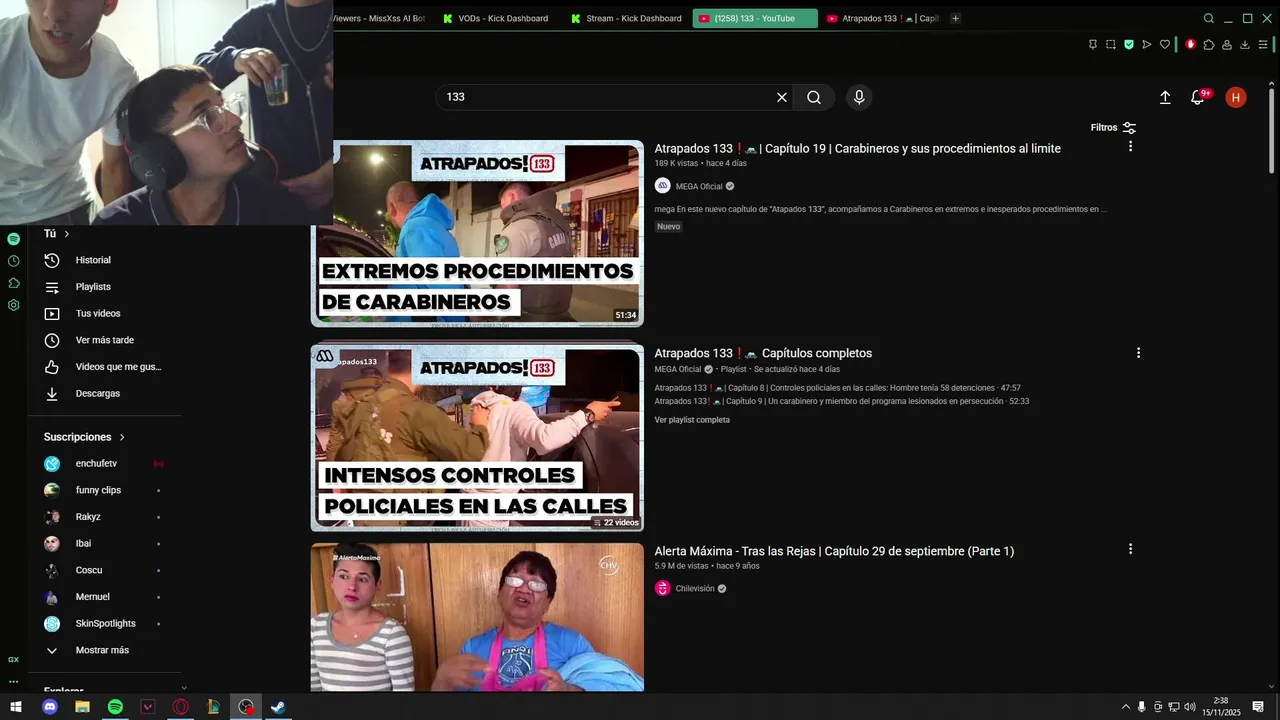
Task: Open Opera sidebar settings gear
Action: [13, 305]
